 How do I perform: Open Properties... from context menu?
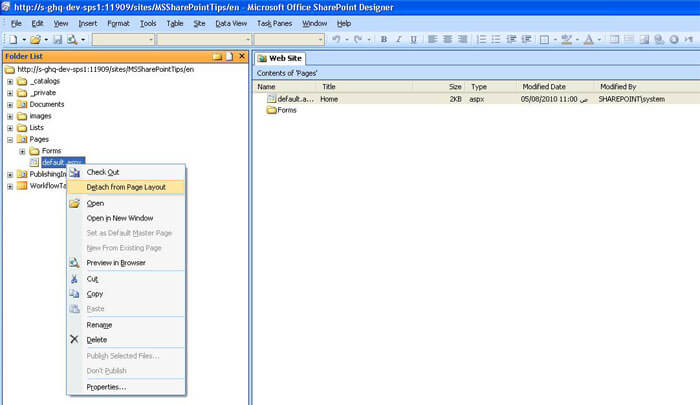(x=126, y=387)
